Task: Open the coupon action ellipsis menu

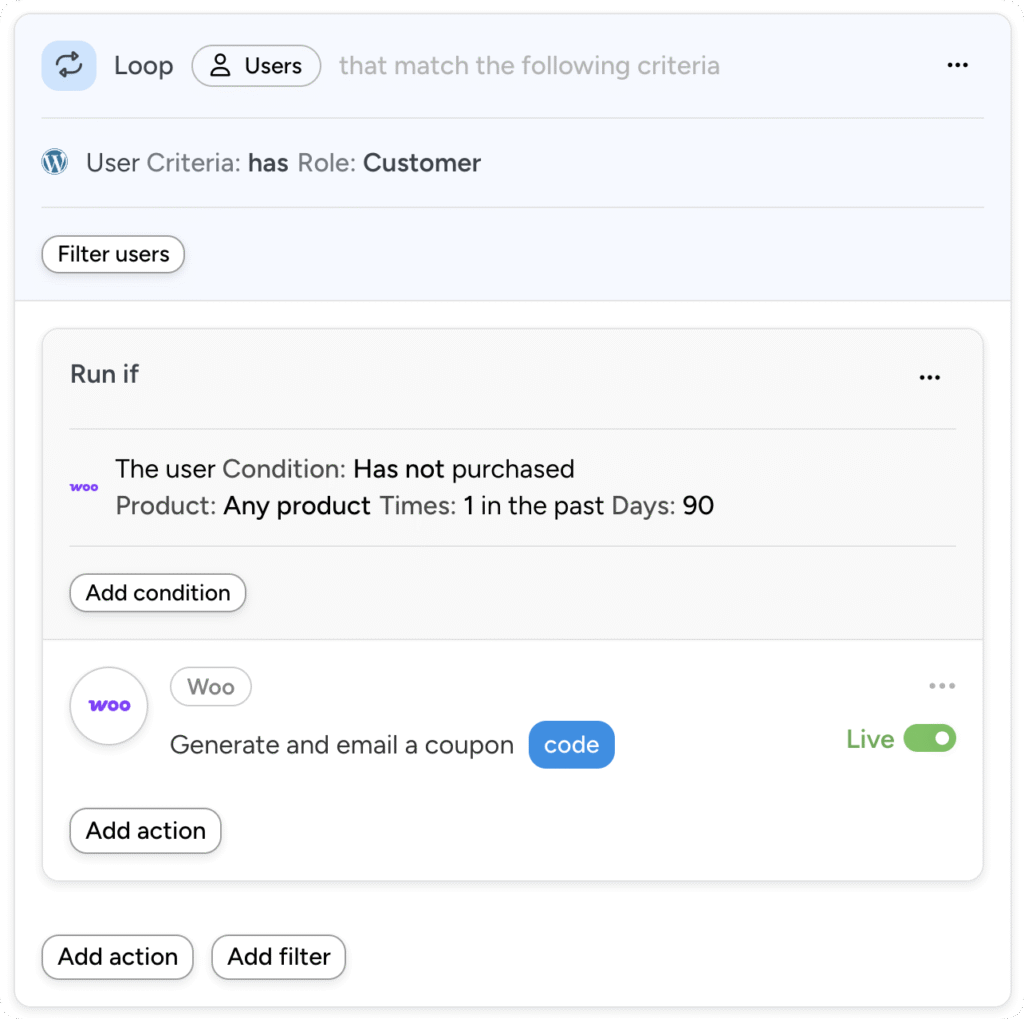Action: tap(941, 686)
